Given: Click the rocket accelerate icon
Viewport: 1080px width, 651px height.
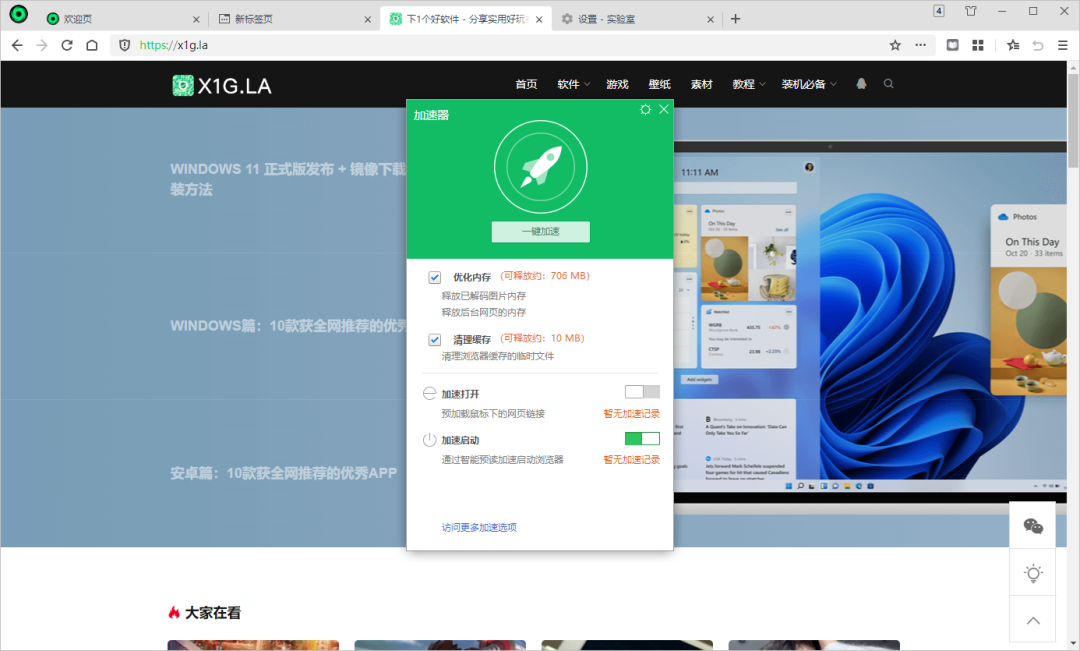Looking at the screenshot, I should 541,167.
